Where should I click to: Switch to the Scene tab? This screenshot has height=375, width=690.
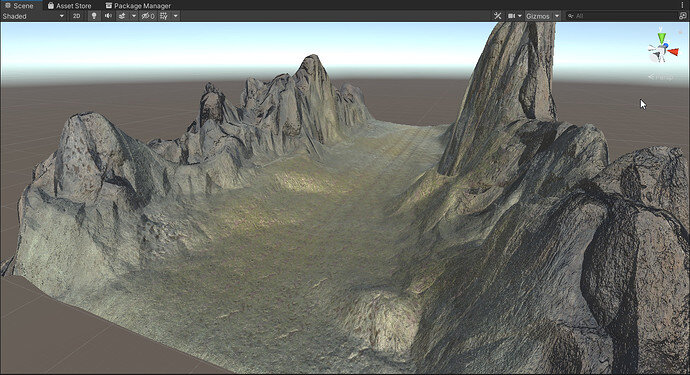point(20,6)
